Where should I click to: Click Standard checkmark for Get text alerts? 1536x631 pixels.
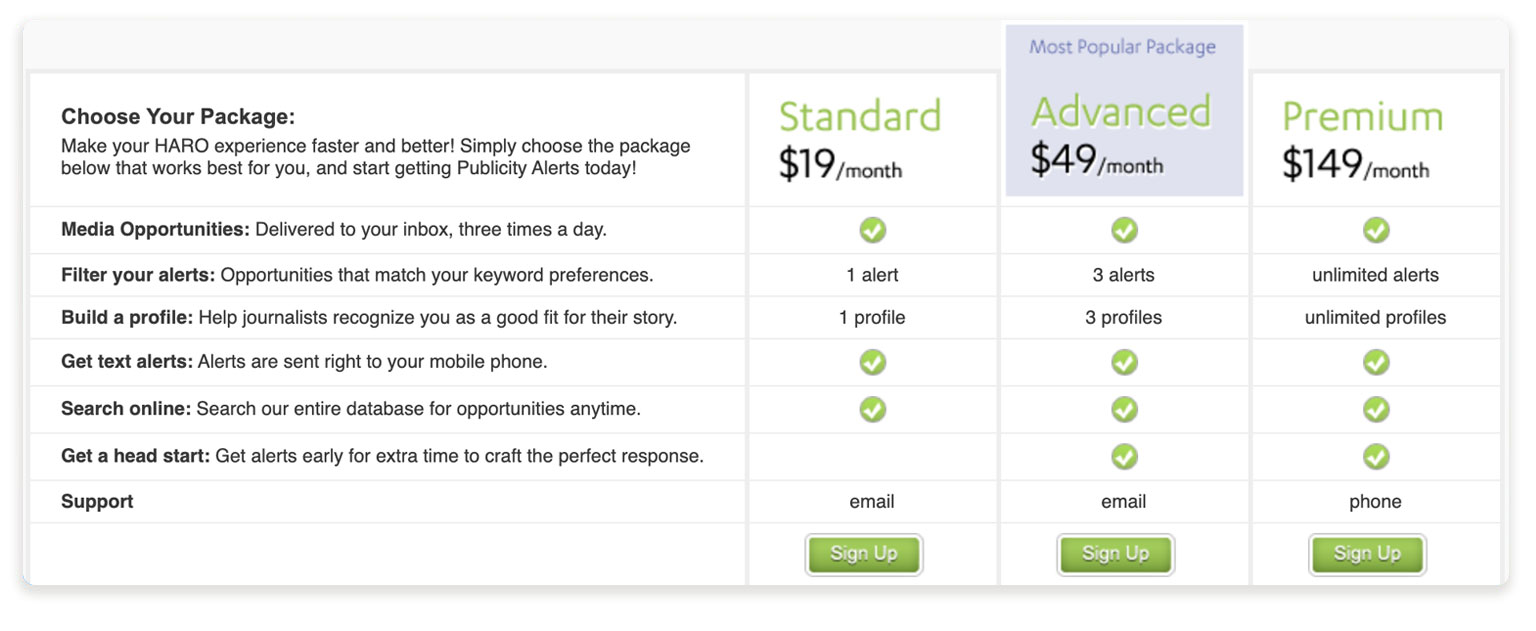(x=873, y=362)
